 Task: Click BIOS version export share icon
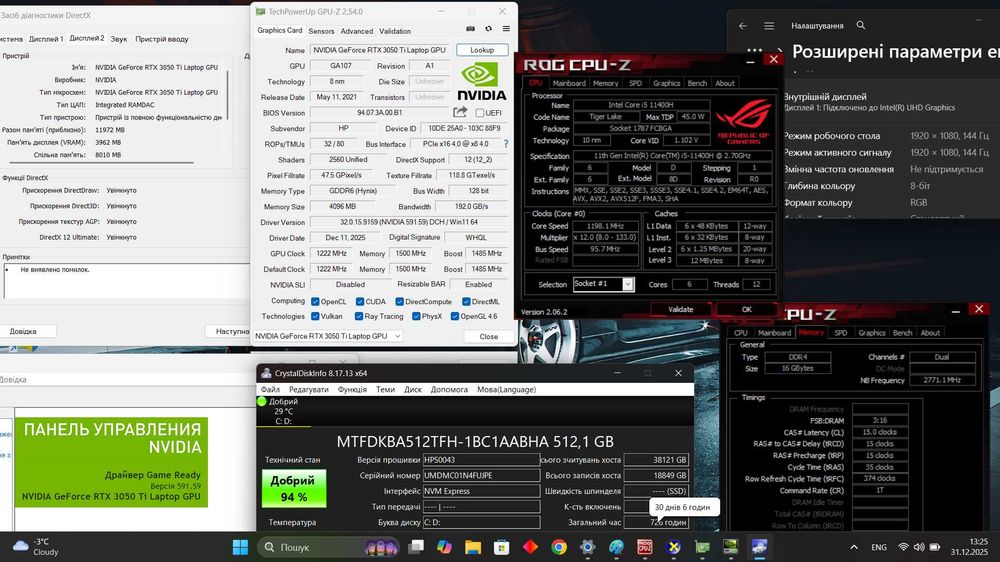tap(460, 112)
